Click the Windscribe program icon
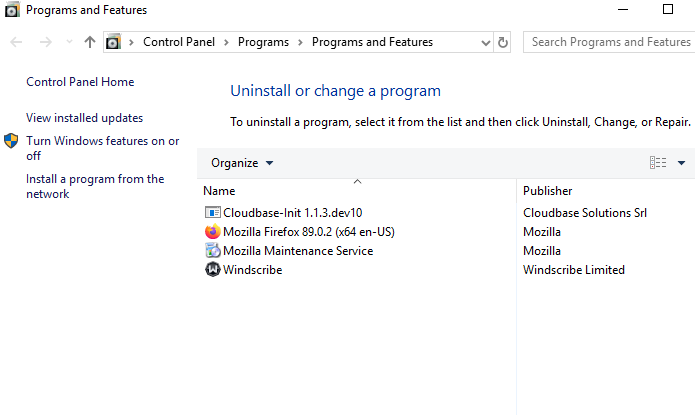 coord(213,270)
